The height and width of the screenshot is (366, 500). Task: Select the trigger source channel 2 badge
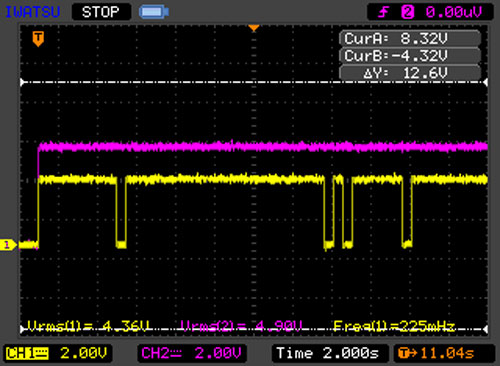(x=407, y=13)
